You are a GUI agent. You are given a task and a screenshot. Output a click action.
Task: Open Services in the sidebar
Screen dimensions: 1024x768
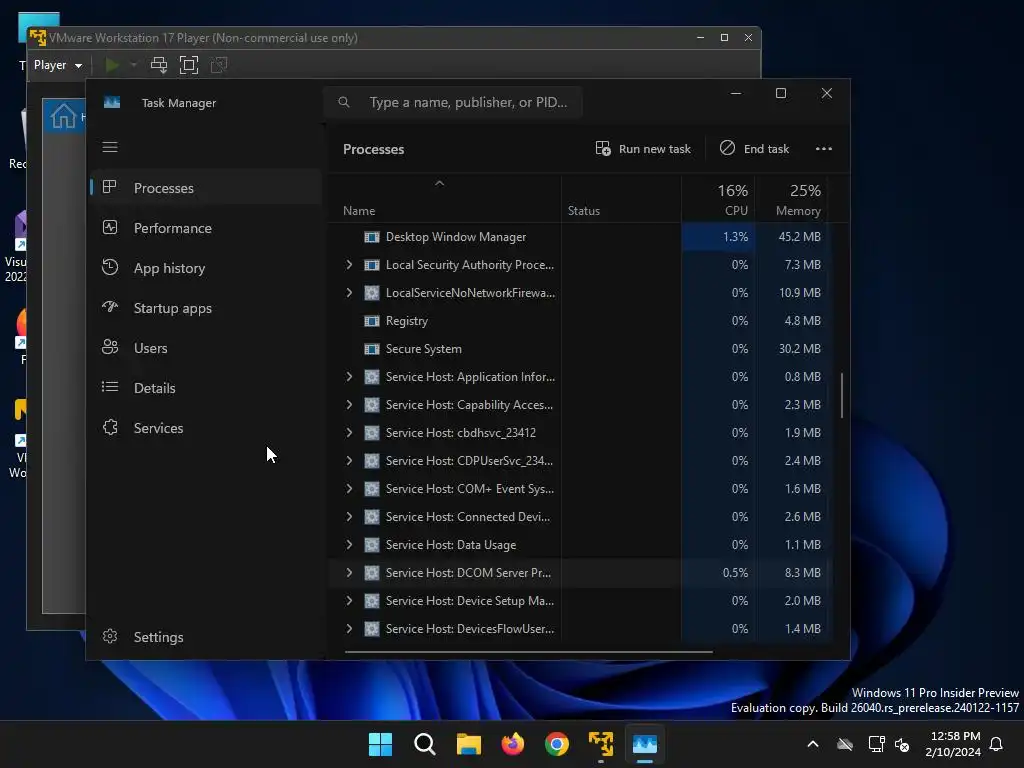pos(206,428)
